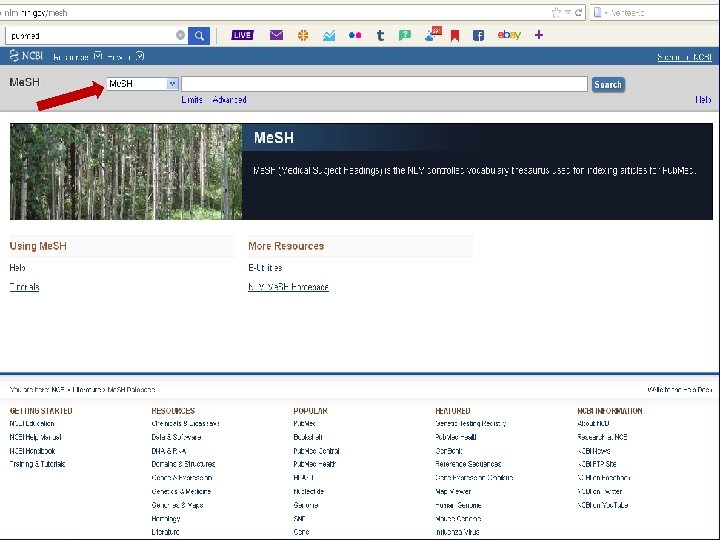
Task: Open DNA & RNA footer link
Action: 169,451
